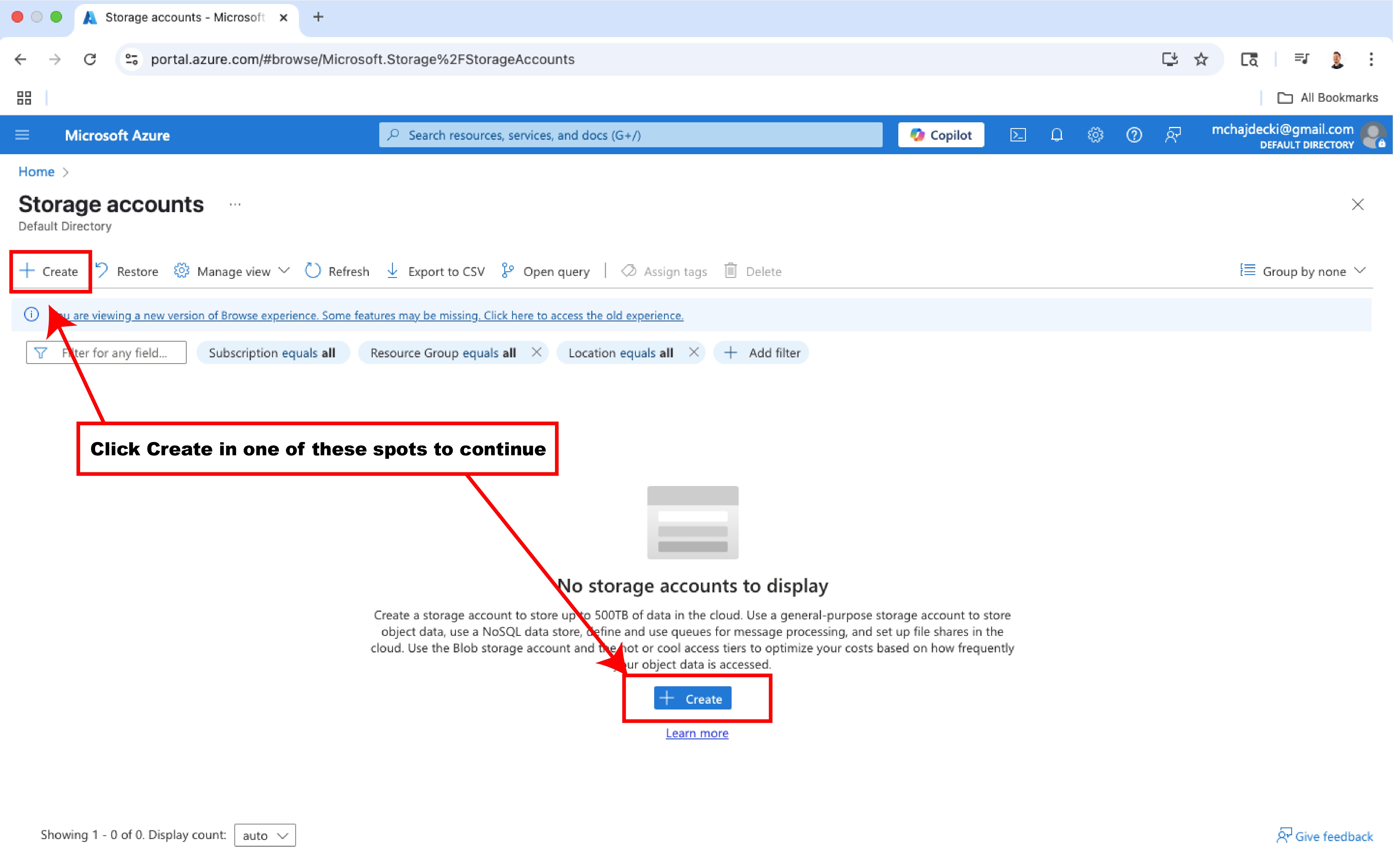Click Restore in the command bar
This screenshot has height=868, width=1393.
127,271
